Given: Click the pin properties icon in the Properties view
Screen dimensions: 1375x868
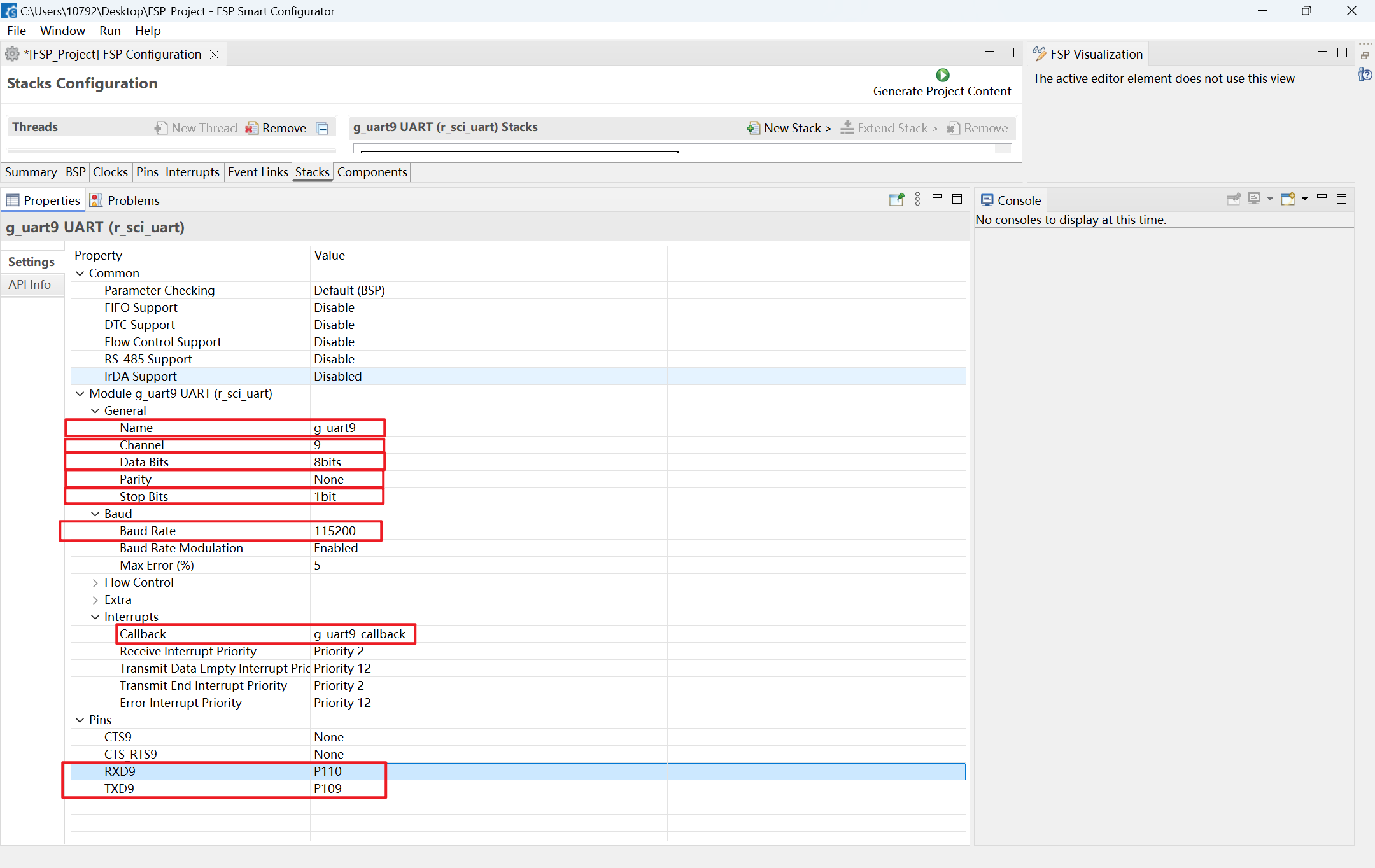Looking at the screenshot, I should pyautogui.click(x=896, y=200).
